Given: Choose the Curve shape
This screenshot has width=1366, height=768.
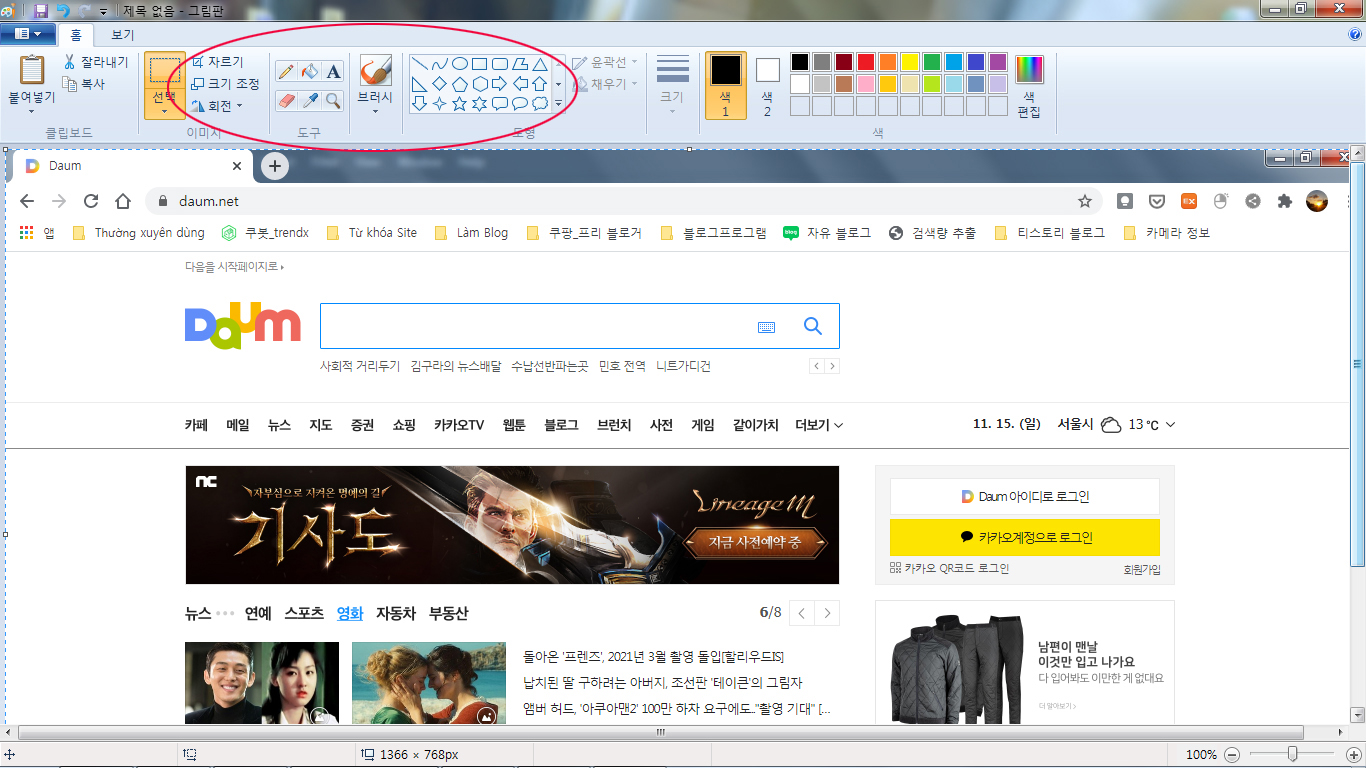Looking at the screenshot, I should pos(439,64).
